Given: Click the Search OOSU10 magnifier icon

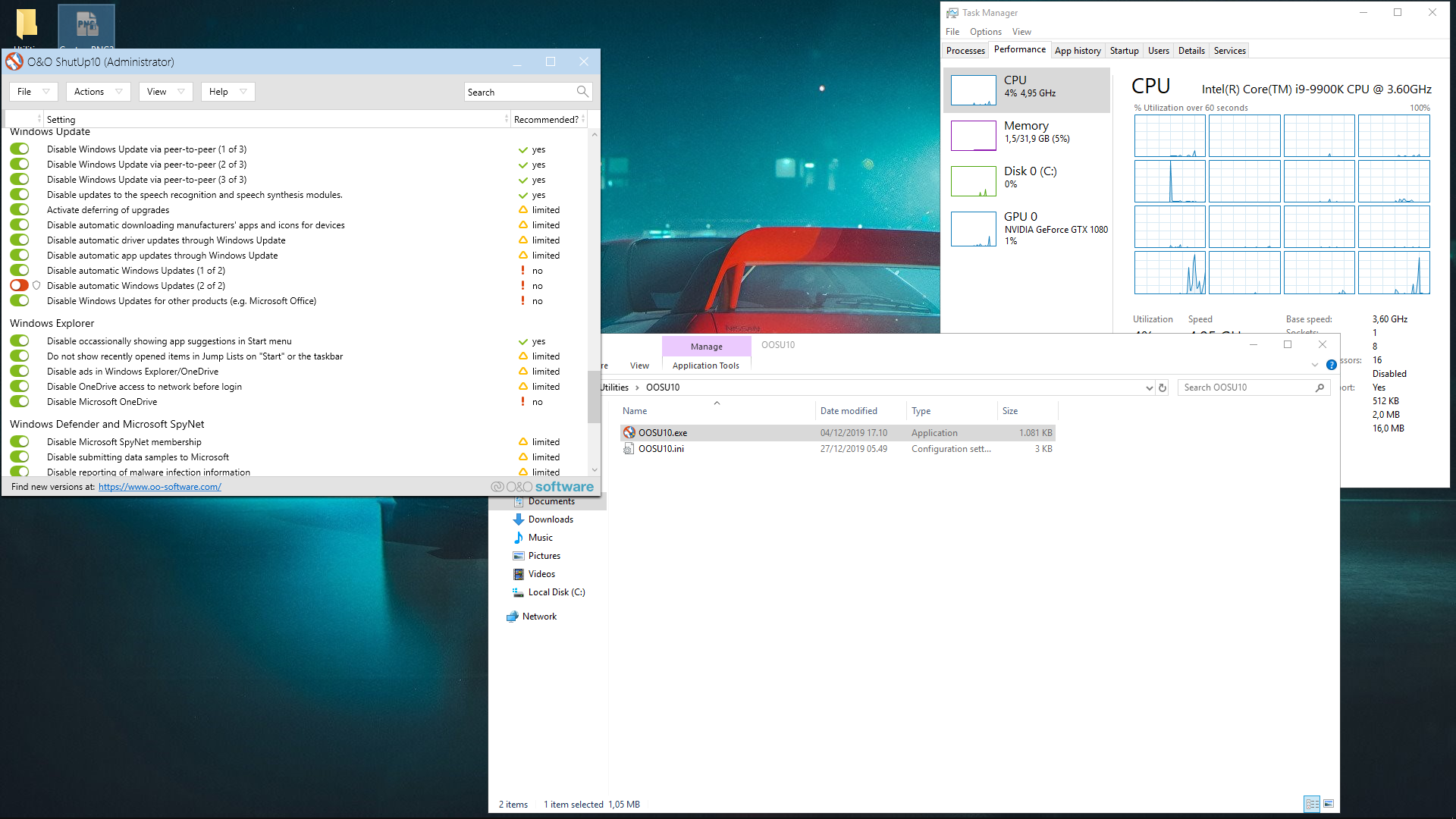Looking at the screenshot, I should [1319, 388].
